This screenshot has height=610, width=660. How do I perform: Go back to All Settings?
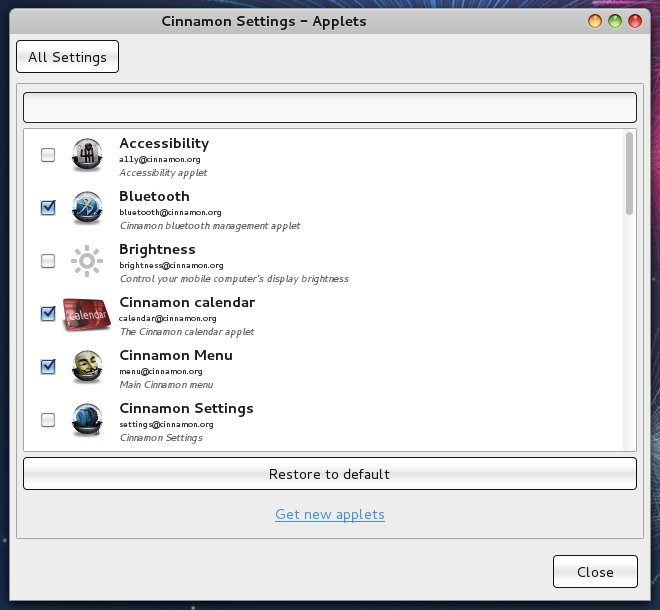click(x=67, y=57)
